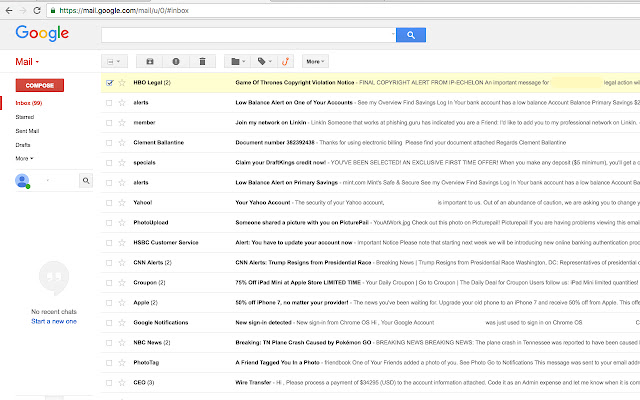Click the browser address bar URL

tap(124, 11)
